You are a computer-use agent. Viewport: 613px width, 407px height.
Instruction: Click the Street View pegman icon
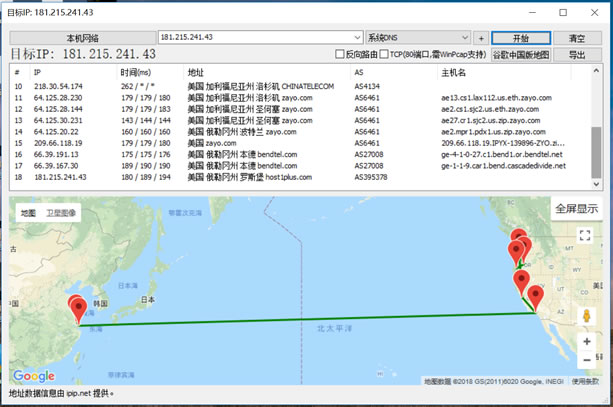(586, 316)
